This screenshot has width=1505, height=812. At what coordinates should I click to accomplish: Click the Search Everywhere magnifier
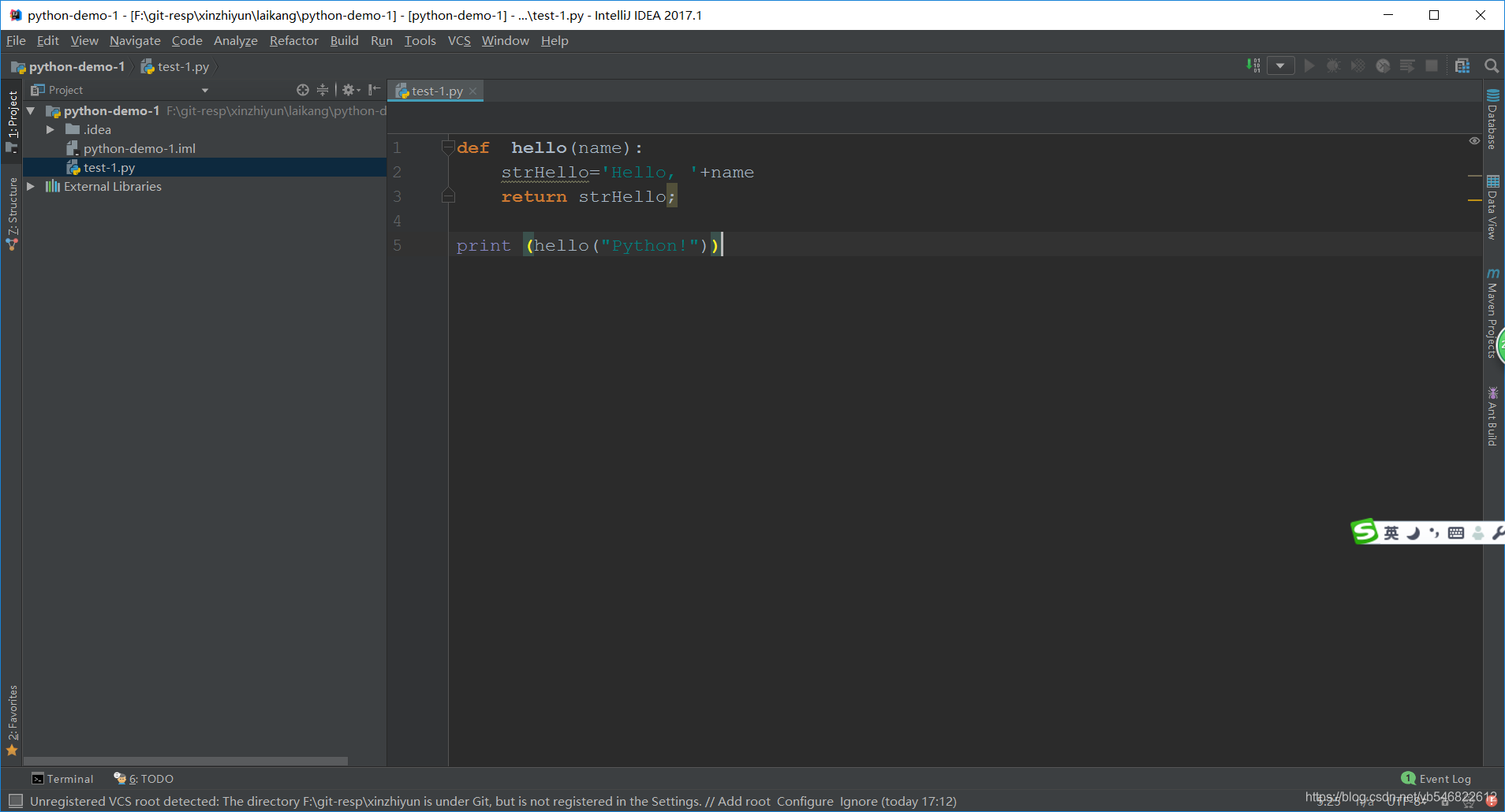coord(1491,65)
